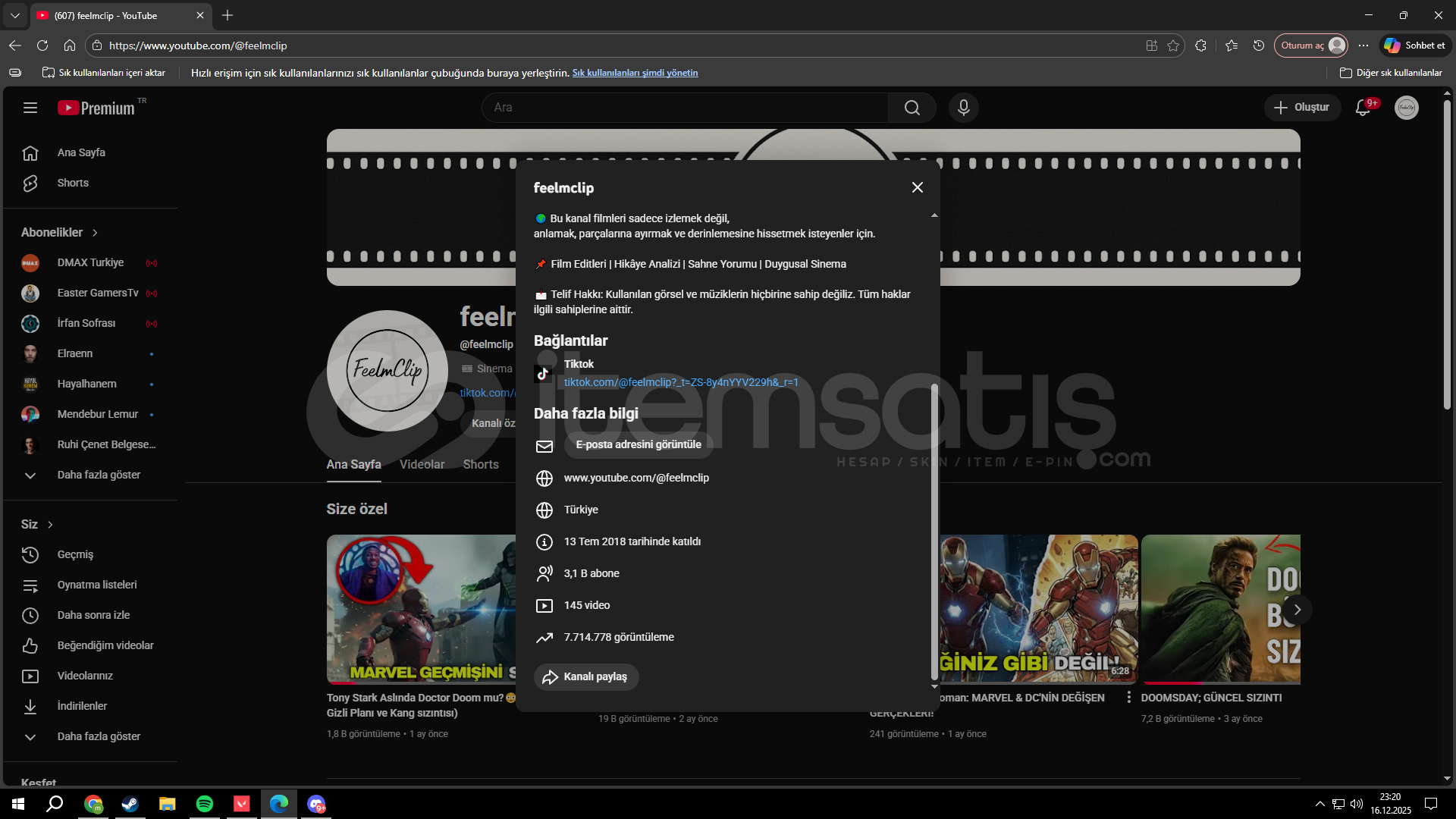Click the search magnifier button
The height and width of the screenshot is (819, 1456).
click(x=912, y=108)
